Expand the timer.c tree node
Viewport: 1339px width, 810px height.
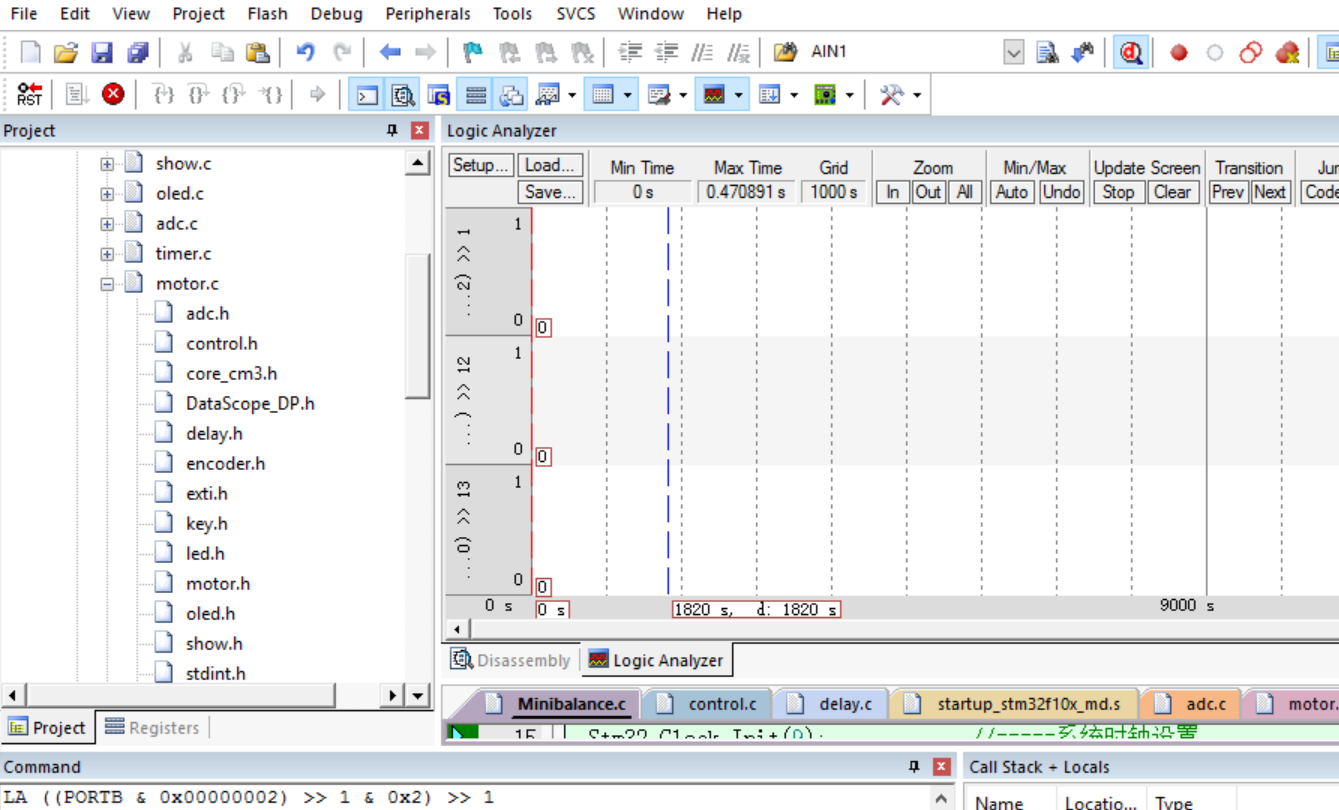click(x=107, y=254)
